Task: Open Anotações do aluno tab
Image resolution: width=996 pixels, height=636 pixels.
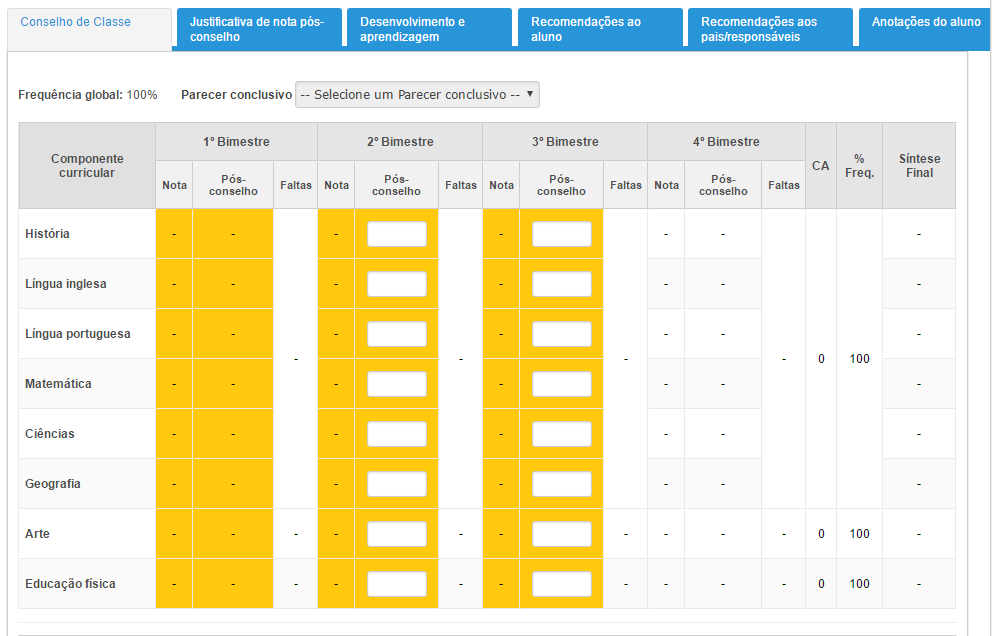Action: pyautogui.click(x=925, y=29)
